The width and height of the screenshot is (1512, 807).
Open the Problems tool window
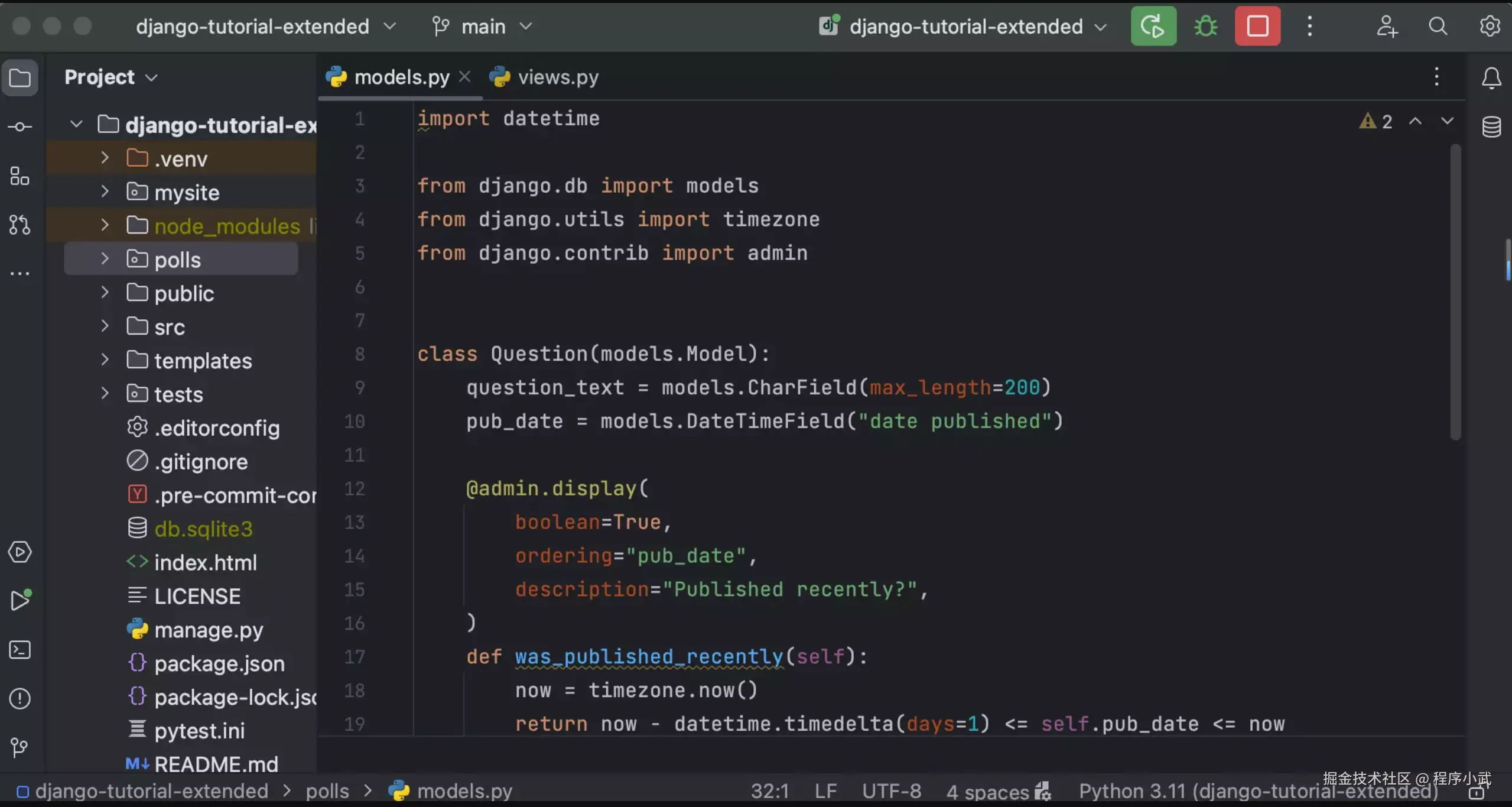[20, 699]
